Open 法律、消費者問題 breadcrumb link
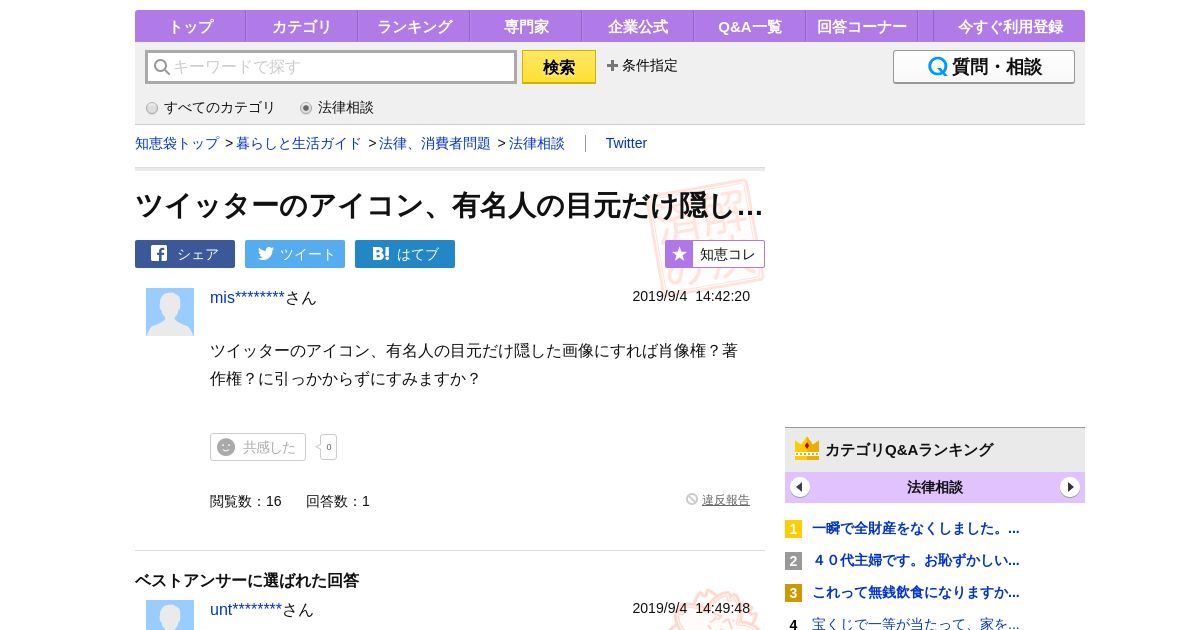Image resolution: width=1200 pixels, height=630 pixels. point(435,143)
